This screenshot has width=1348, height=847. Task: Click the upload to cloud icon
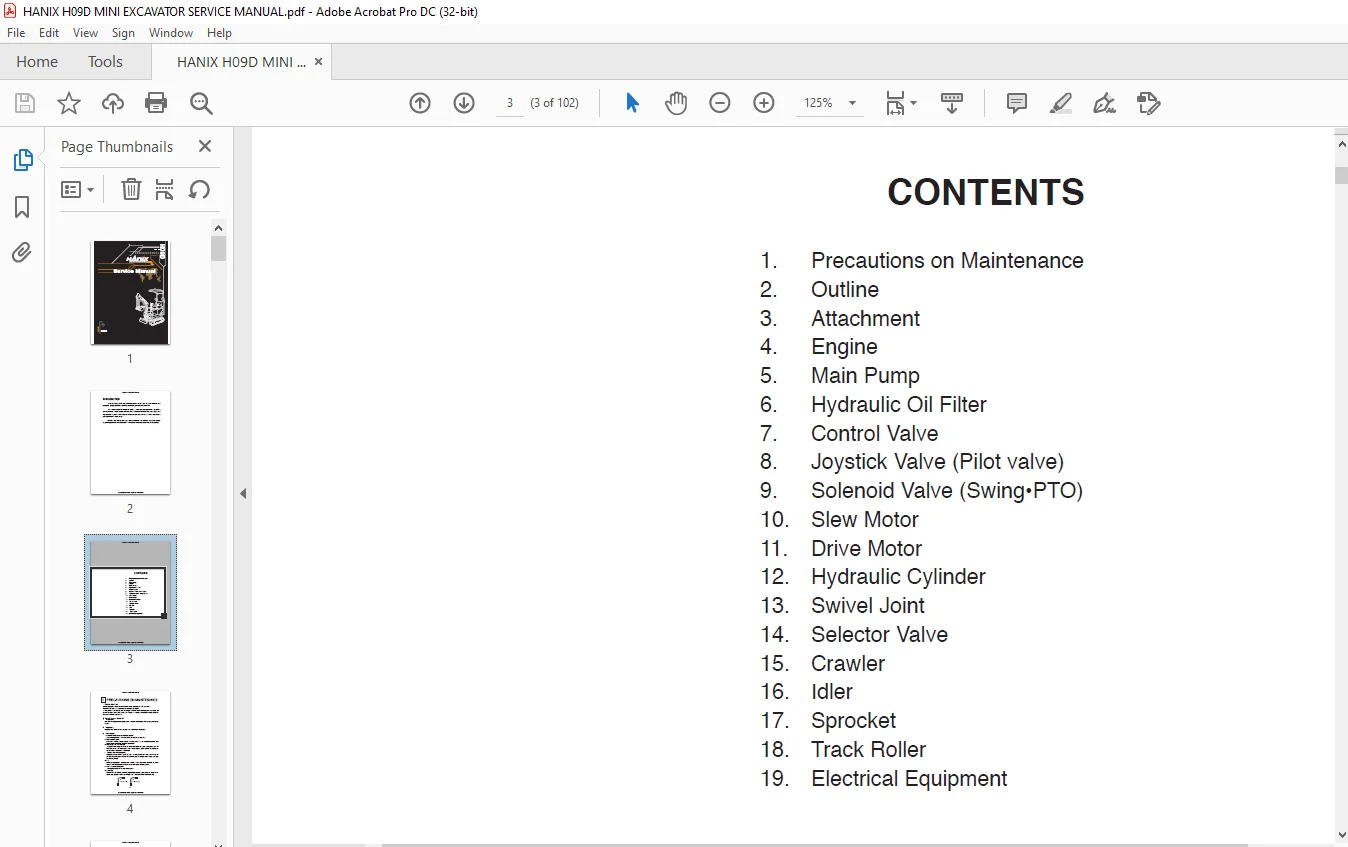coord(113,103)
